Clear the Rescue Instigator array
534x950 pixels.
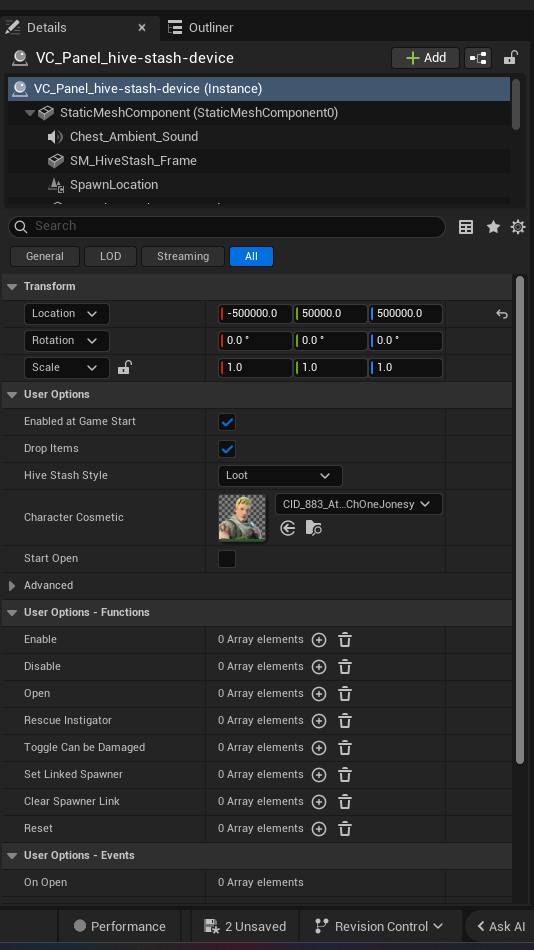[345, 721]
